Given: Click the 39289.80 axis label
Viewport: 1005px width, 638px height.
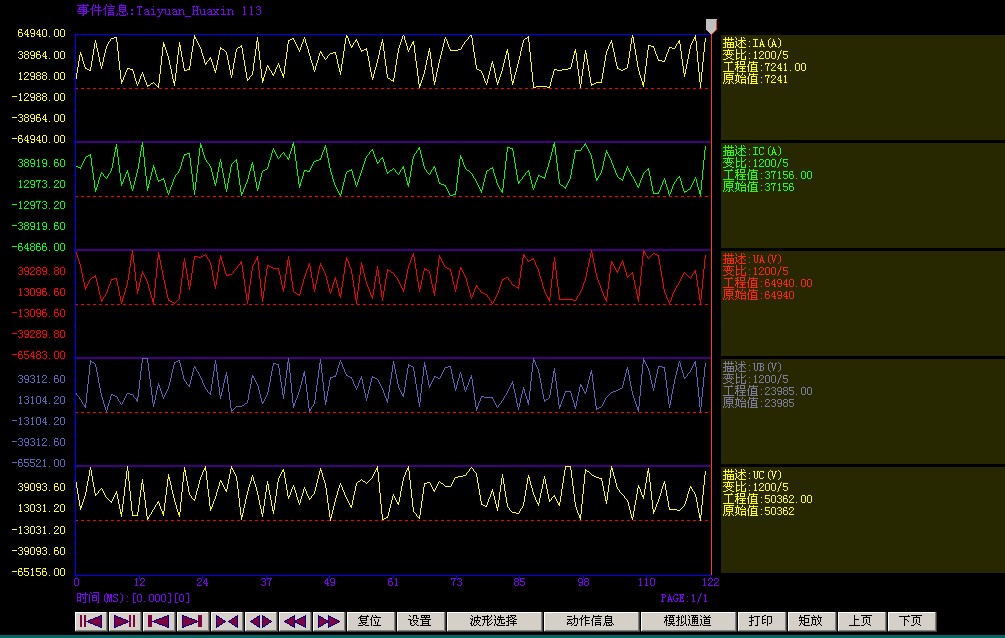Looking at the screenshot, I should coord(42,271).
